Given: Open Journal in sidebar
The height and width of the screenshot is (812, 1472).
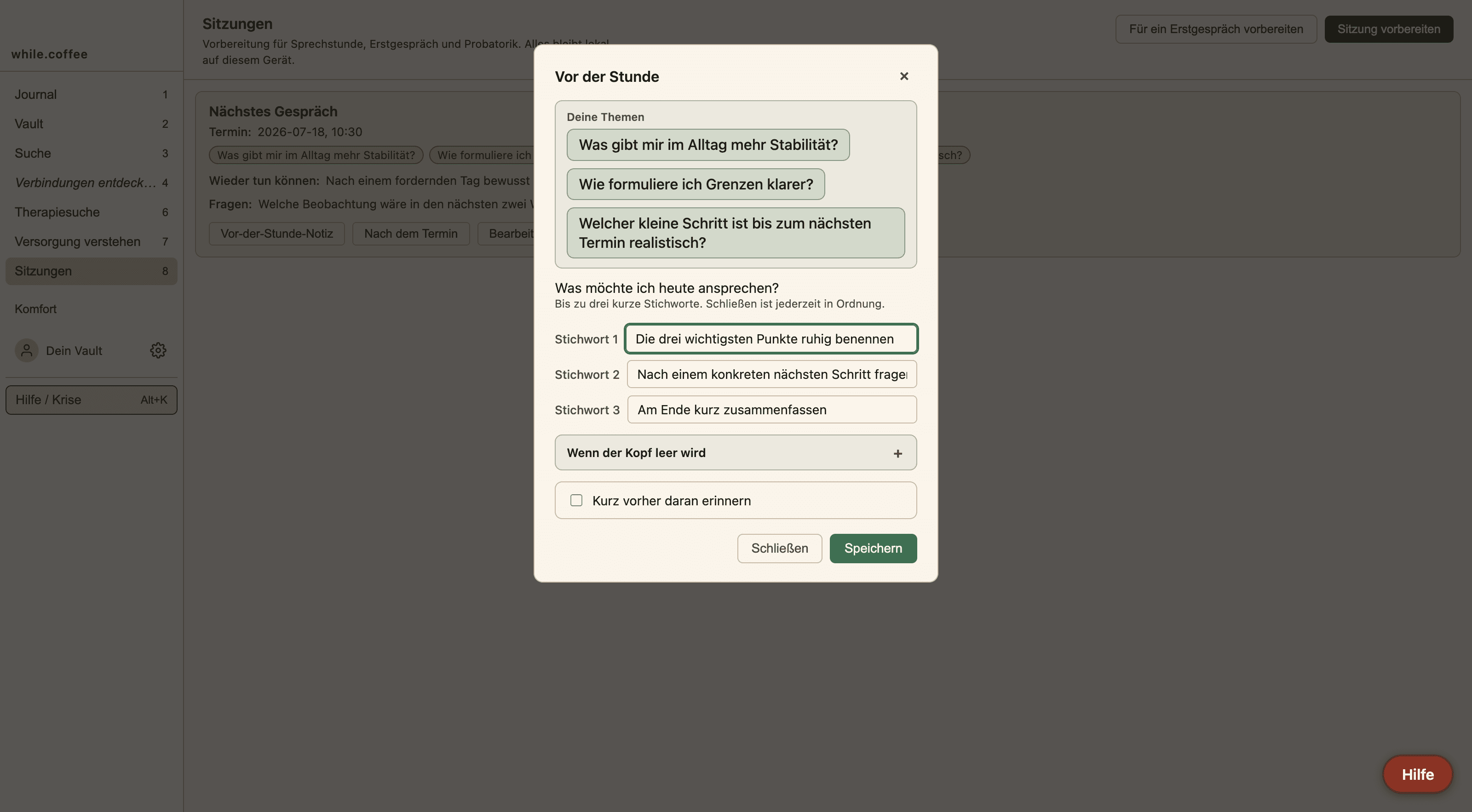Looking at the screenshot, I should click(x=92, y=94).
